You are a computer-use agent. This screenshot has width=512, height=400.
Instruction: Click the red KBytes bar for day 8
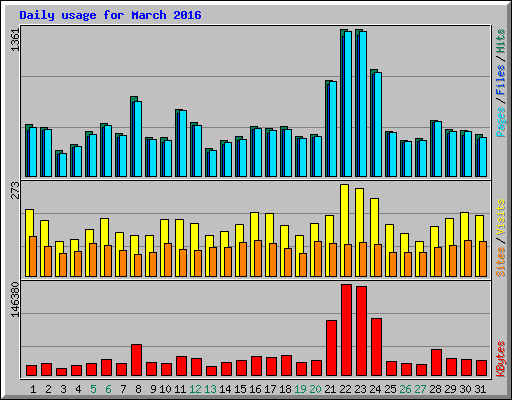(x=136, y=360)
